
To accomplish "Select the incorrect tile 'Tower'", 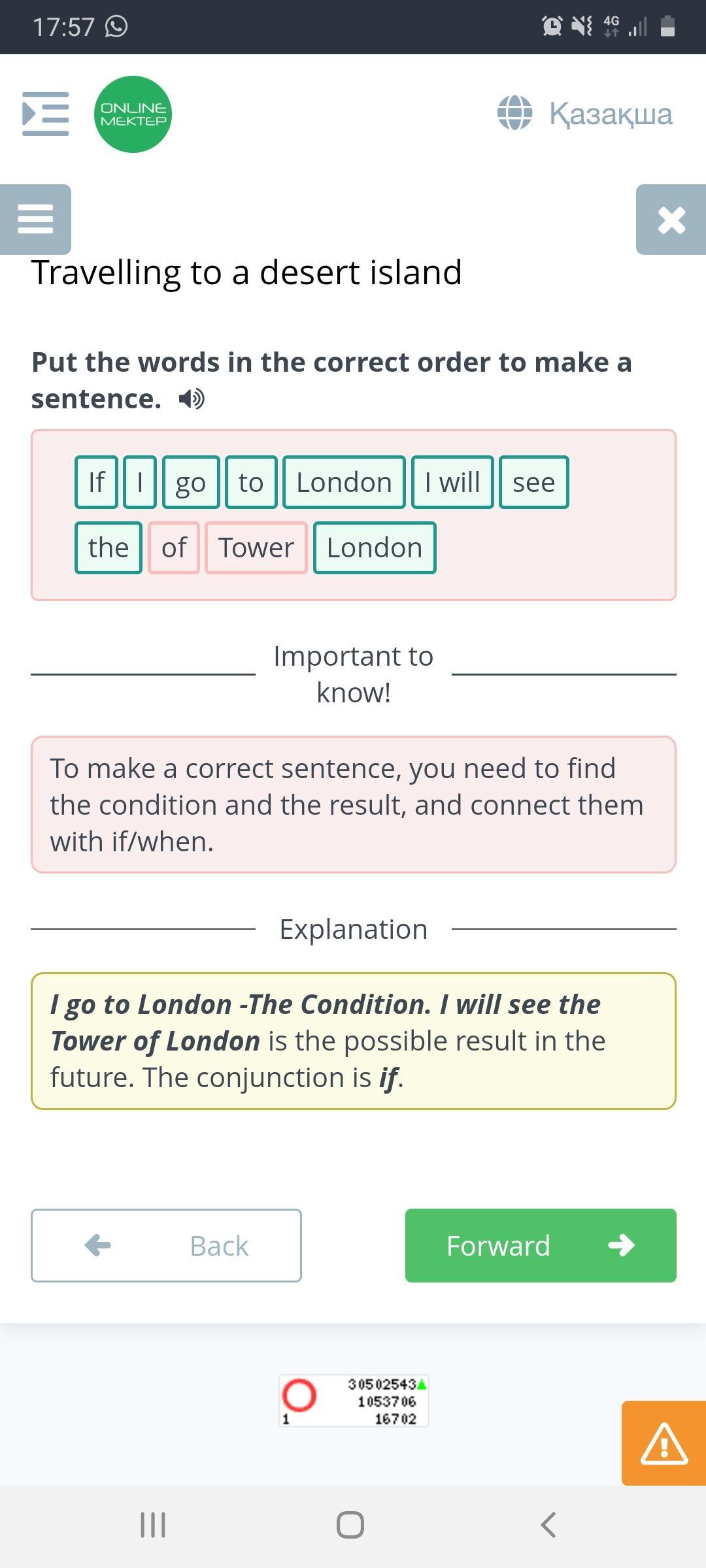I will (x=256, y=547).
